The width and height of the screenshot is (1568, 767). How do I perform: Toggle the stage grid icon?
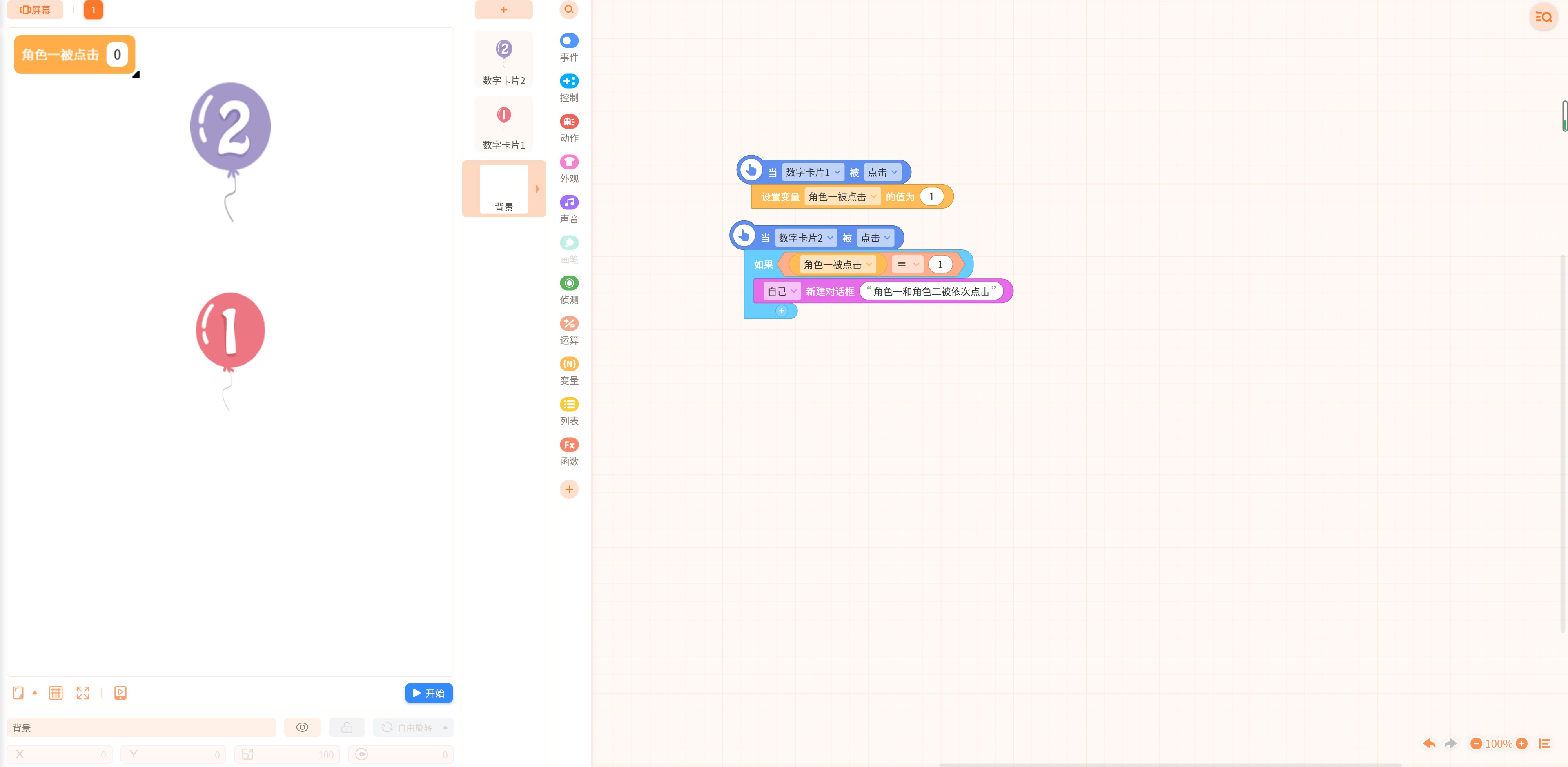[x=56, y=693]
